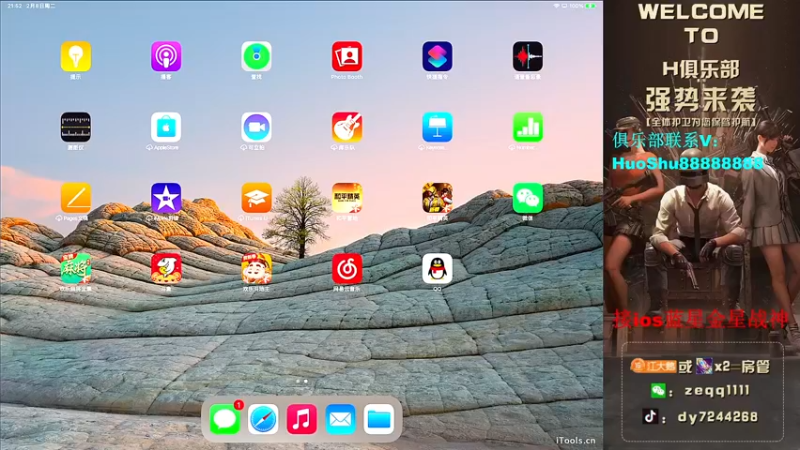Open the Files folder in the dock
This screenshot has width=800, height=450.
click(379, 419)
